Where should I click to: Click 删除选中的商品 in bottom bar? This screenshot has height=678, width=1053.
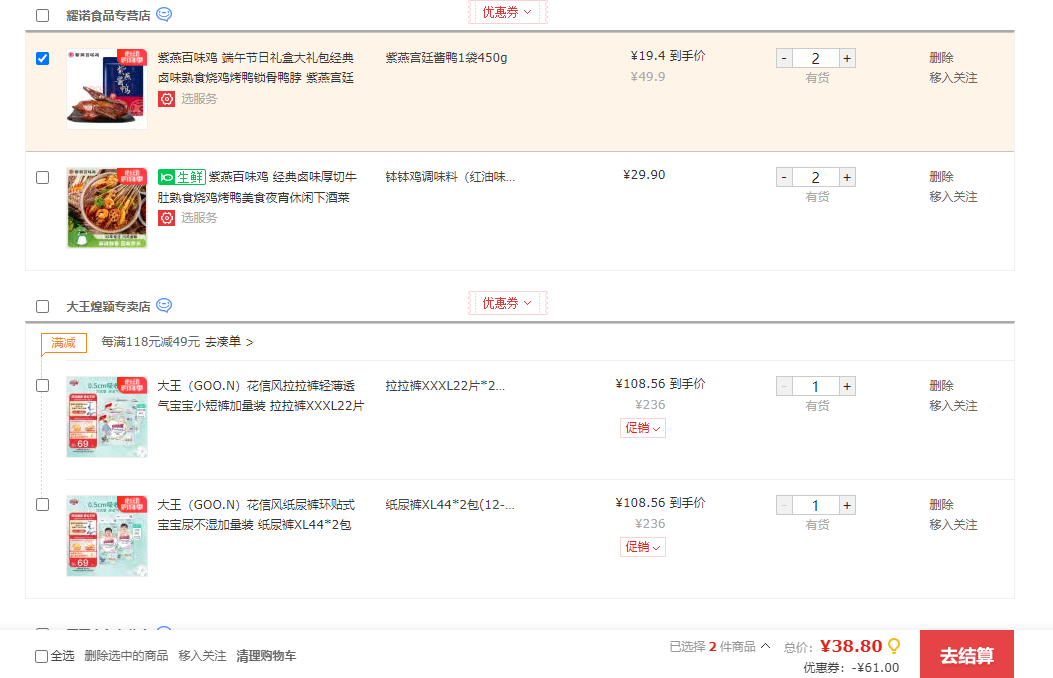coord(126,656)
